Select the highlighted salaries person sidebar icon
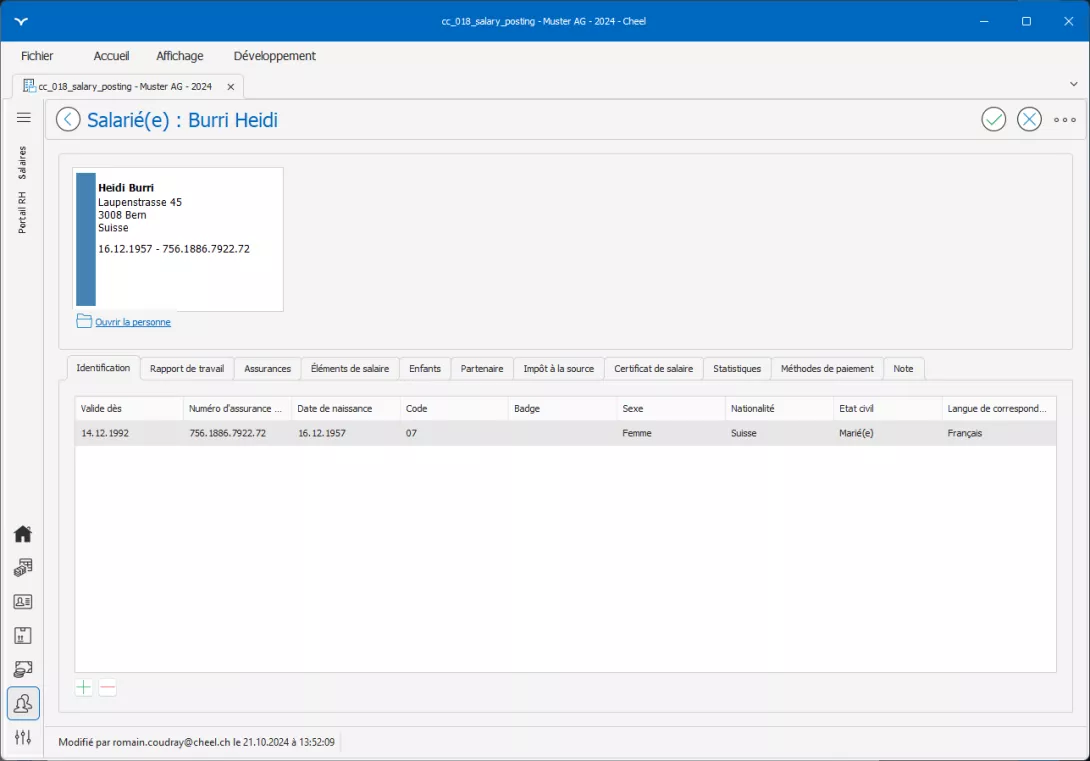Image resolution: width=1090 pixels, height=761 pixels. [x=23, y=703]
